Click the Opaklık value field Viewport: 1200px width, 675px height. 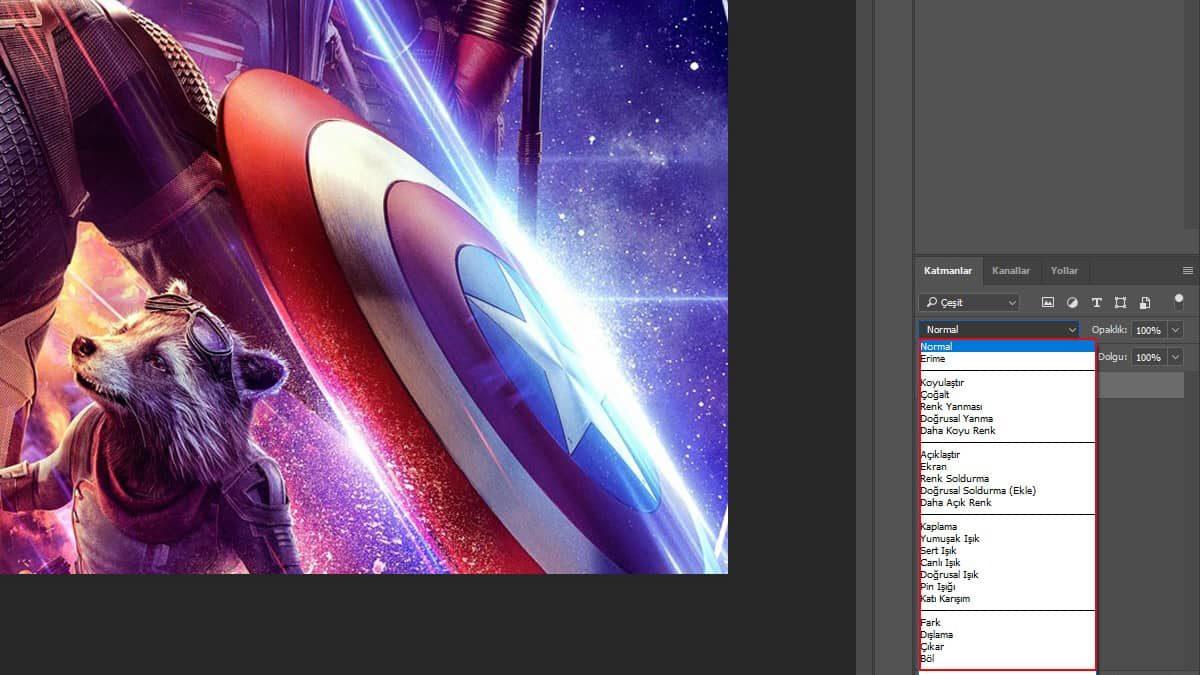[x=1150, y=329]
